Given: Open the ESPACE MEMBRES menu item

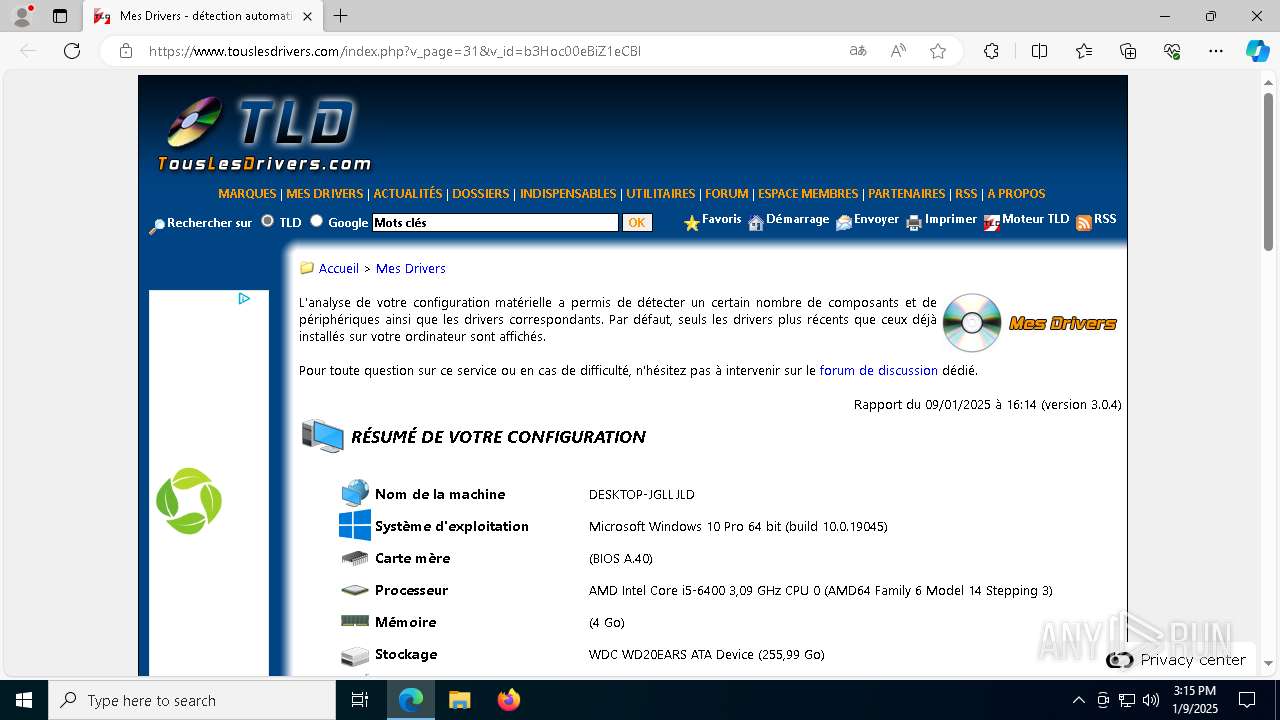Looking at the screenshot, I should pos(808,194).
